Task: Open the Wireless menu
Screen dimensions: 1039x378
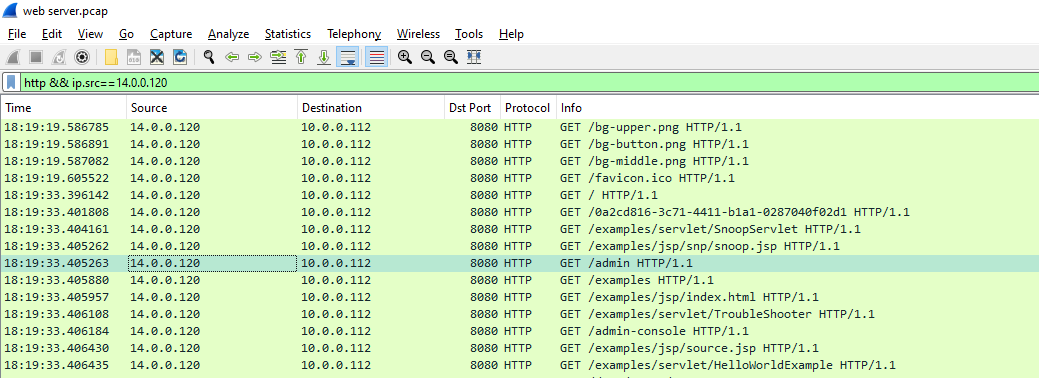Action: tap(418, 34)
